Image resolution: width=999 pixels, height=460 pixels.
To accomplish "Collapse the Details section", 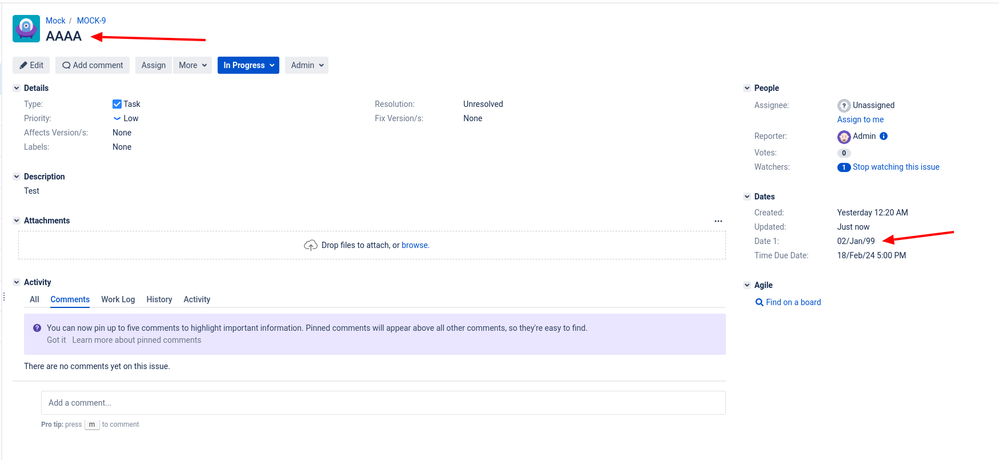I will 17,88.
